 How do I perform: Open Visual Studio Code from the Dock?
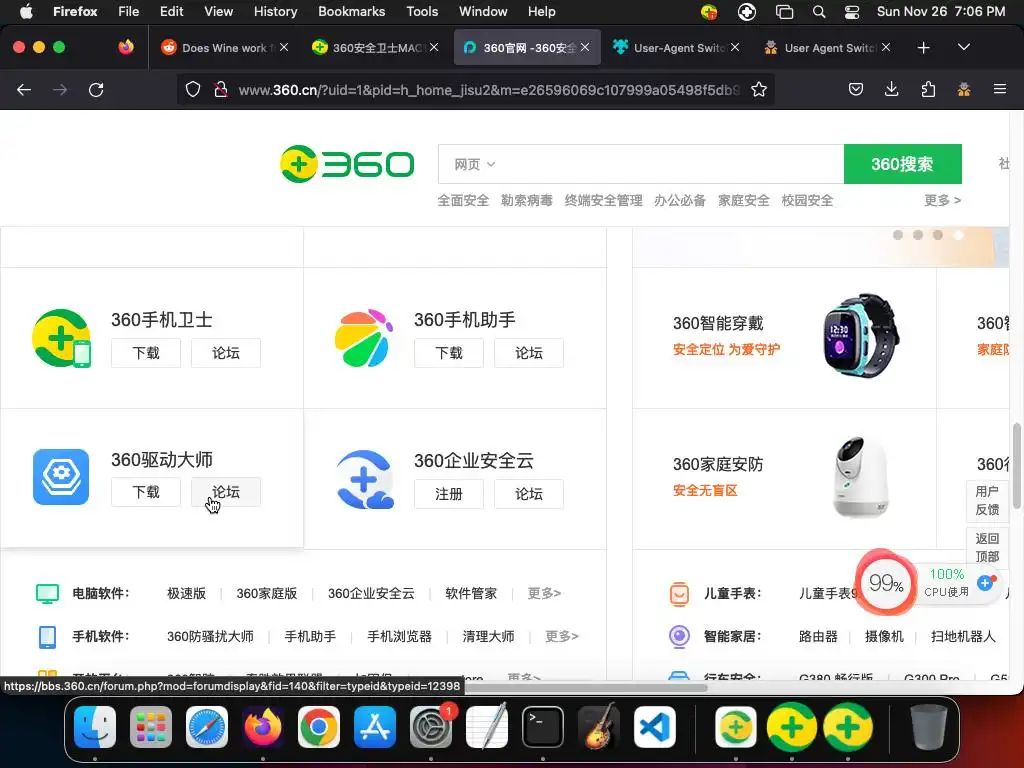pyautogui.click(x=654, y=726)
